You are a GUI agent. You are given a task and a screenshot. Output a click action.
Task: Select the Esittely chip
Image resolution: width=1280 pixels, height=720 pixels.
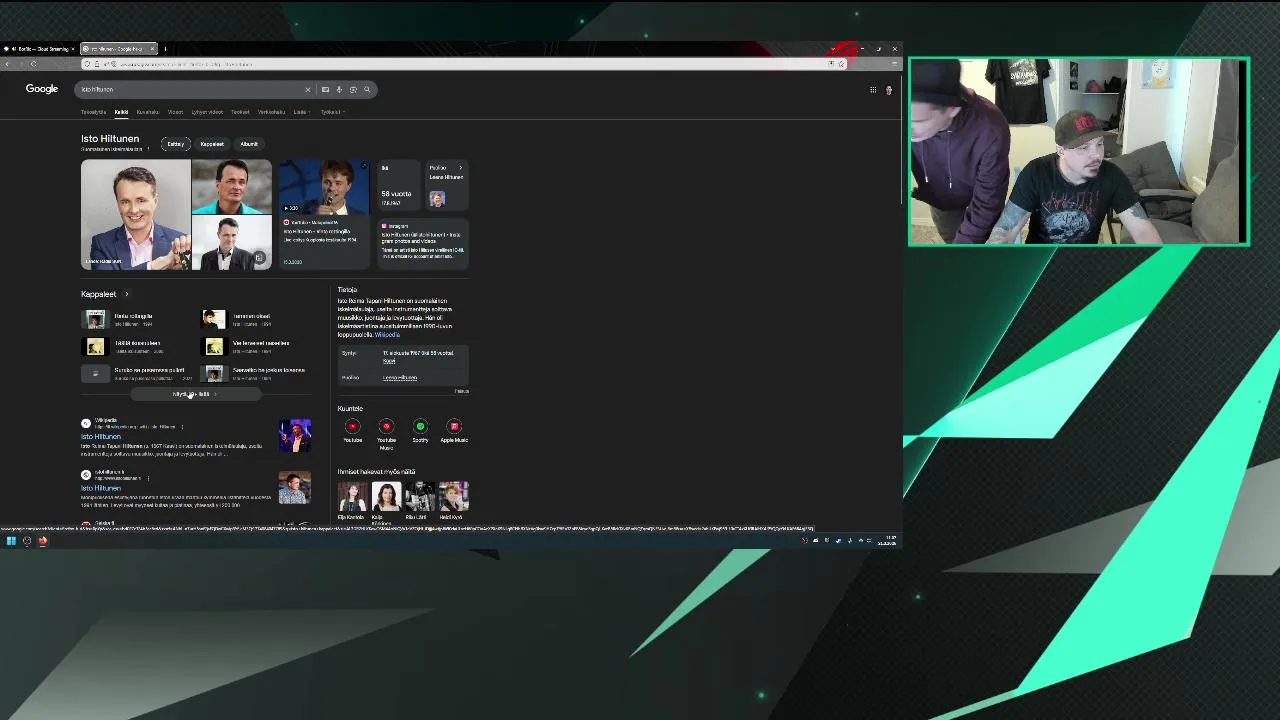pyautogui.click(x=176, y=144)
